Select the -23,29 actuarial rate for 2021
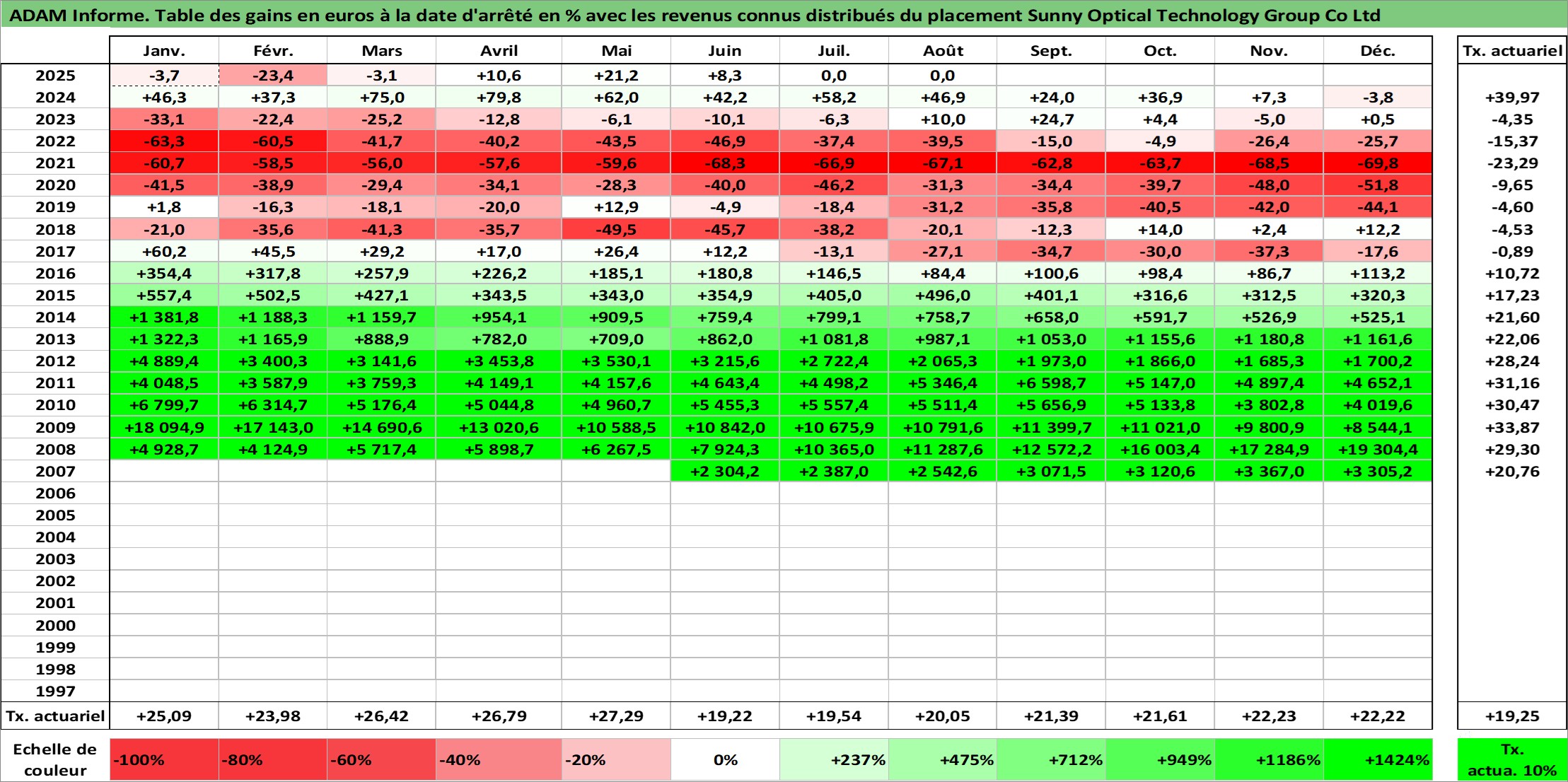This screenshot has width=1568, height=782. [x=1512, y=163]
